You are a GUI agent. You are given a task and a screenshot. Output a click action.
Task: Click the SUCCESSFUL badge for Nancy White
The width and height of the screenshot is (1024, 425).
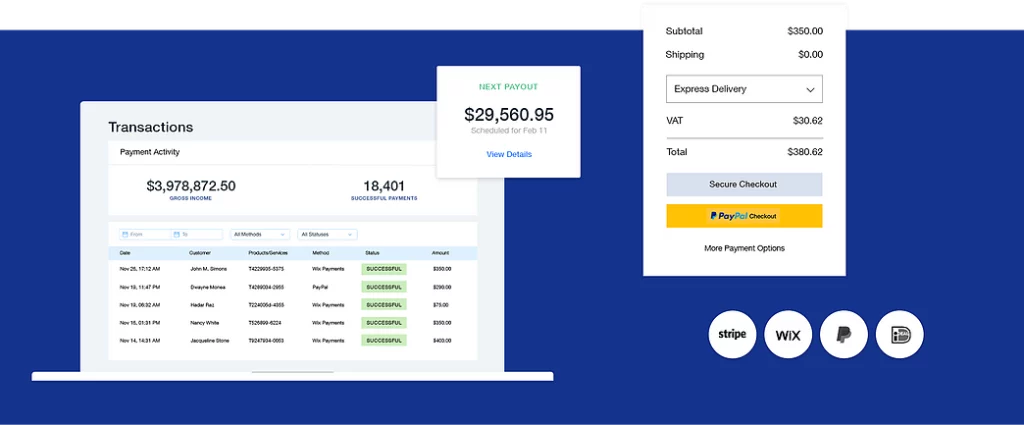click(x=384, y=323)
